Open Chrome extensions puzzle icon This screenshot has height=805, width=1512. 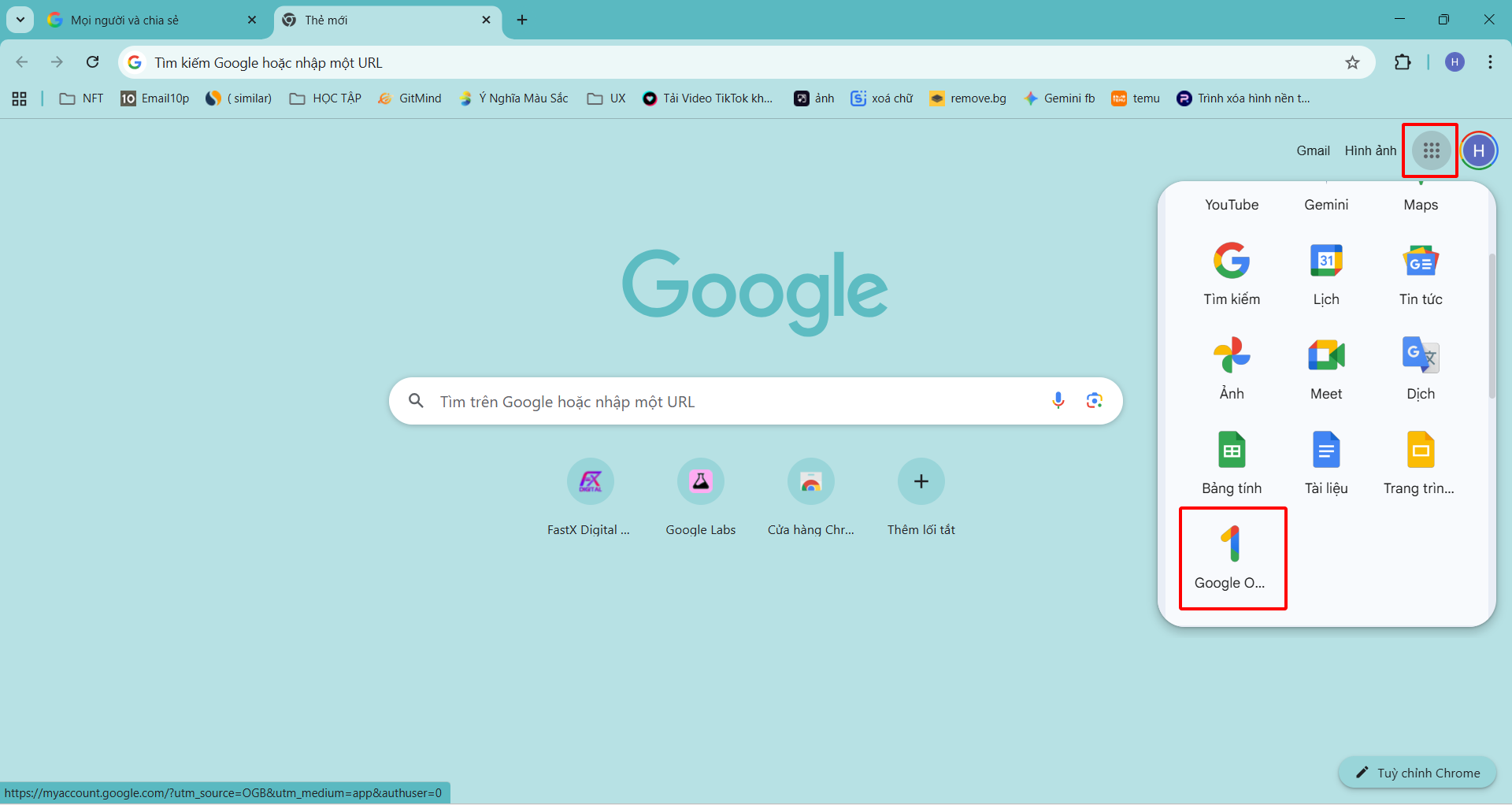[x=1403, y=62]
